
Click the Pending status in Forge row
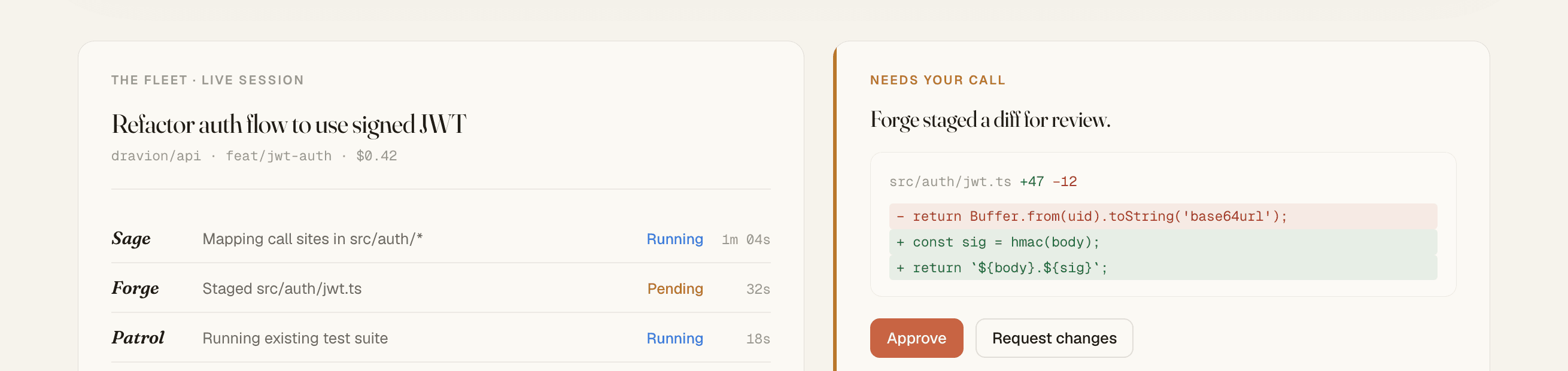coord(675,289)
